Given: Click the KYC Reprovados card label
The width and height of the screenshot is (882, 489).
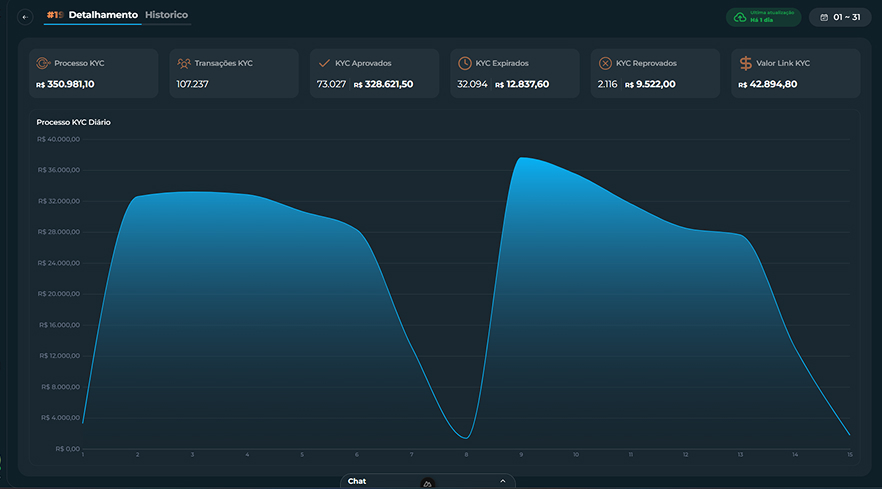Looking at the screenshot, I should pyautogui.click(x=646, y=63).
